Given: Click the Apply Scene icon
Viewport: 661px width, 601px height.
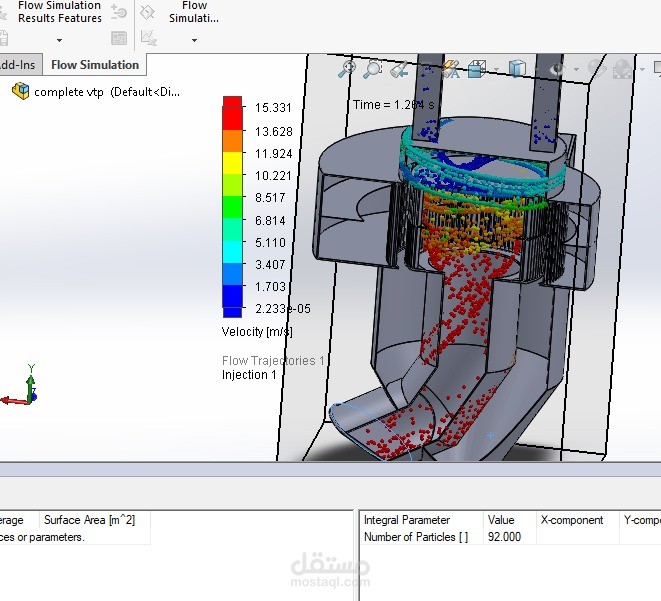Looking at the screenshot, I should [x=623, y=69].
